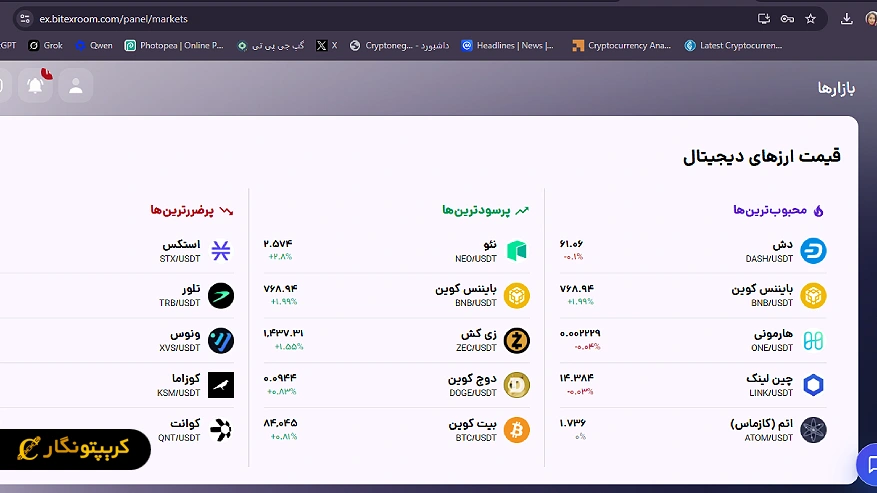
Task: Select the BTC/USDT pair text
Action: pos(476,438)
